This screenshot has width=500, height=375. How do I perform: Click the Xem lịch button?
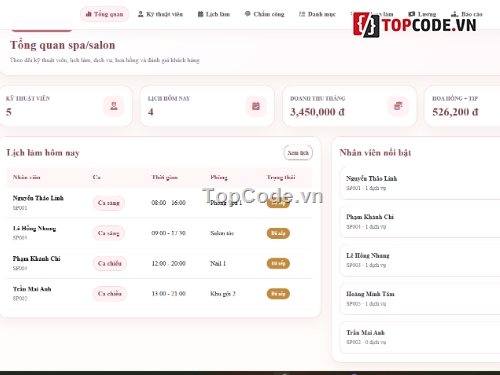[x=298, y=153]
